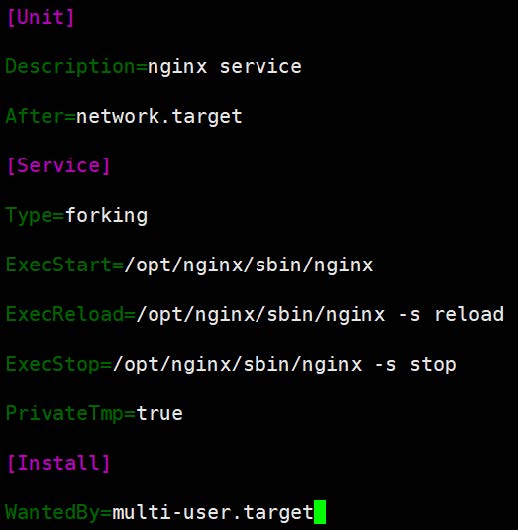518x530 pixels.
Task: Click the green block cursor
Action: (320, 512)
